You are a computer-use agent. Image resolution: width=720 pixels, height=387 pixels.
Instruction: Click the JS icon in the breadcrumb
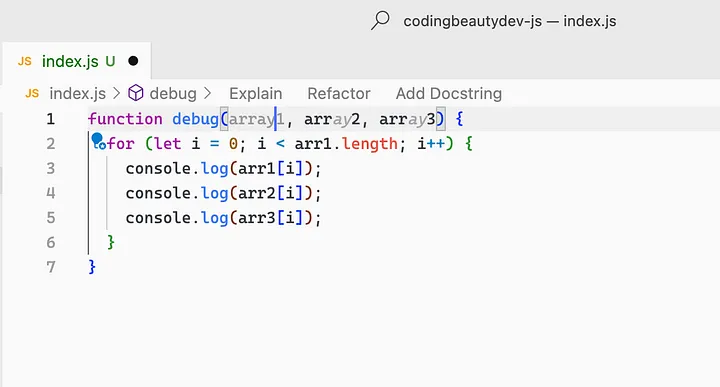pos(32,94)
